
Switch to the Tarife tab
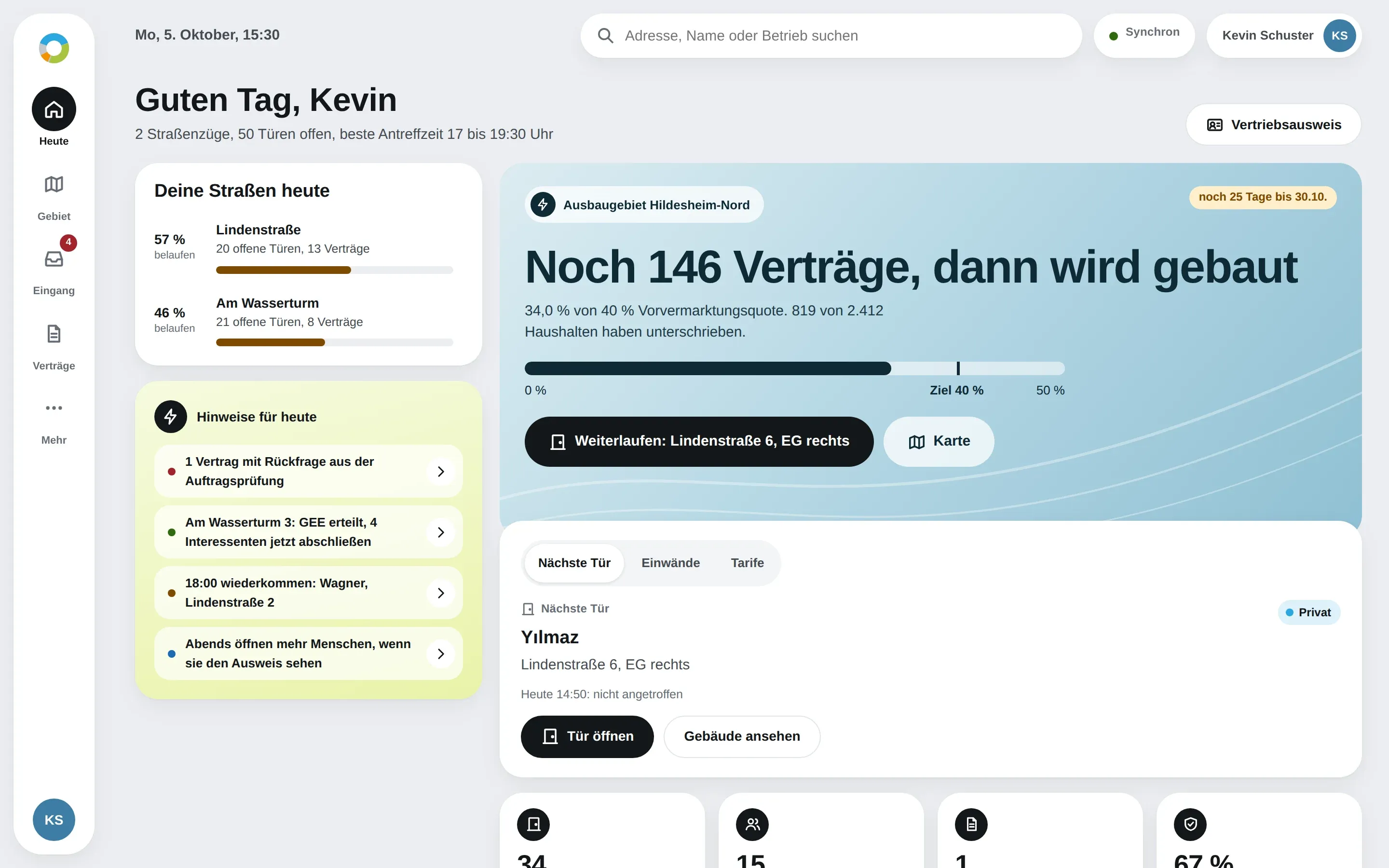[747, 563]
